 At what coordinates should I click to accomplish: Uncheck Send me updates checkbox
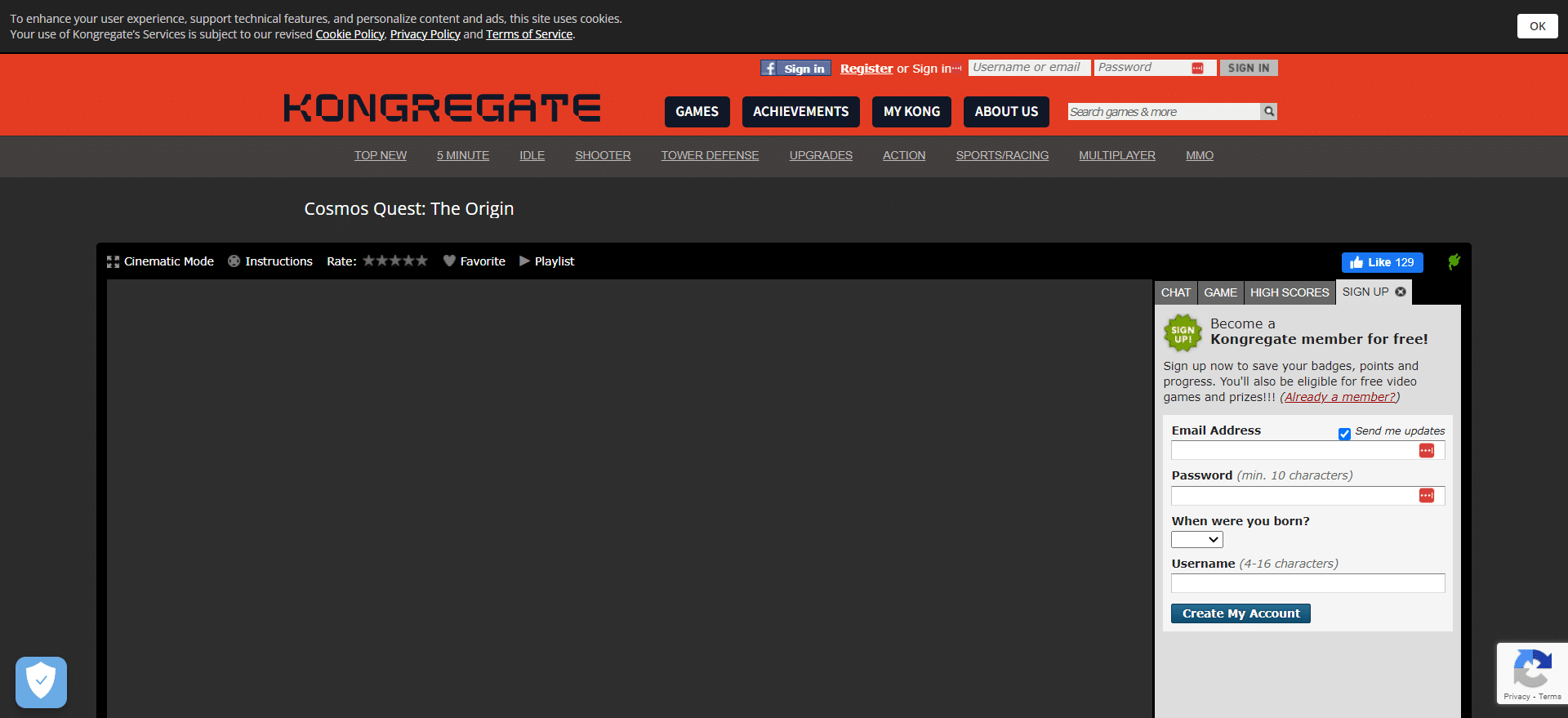(x=1344, y=434)
